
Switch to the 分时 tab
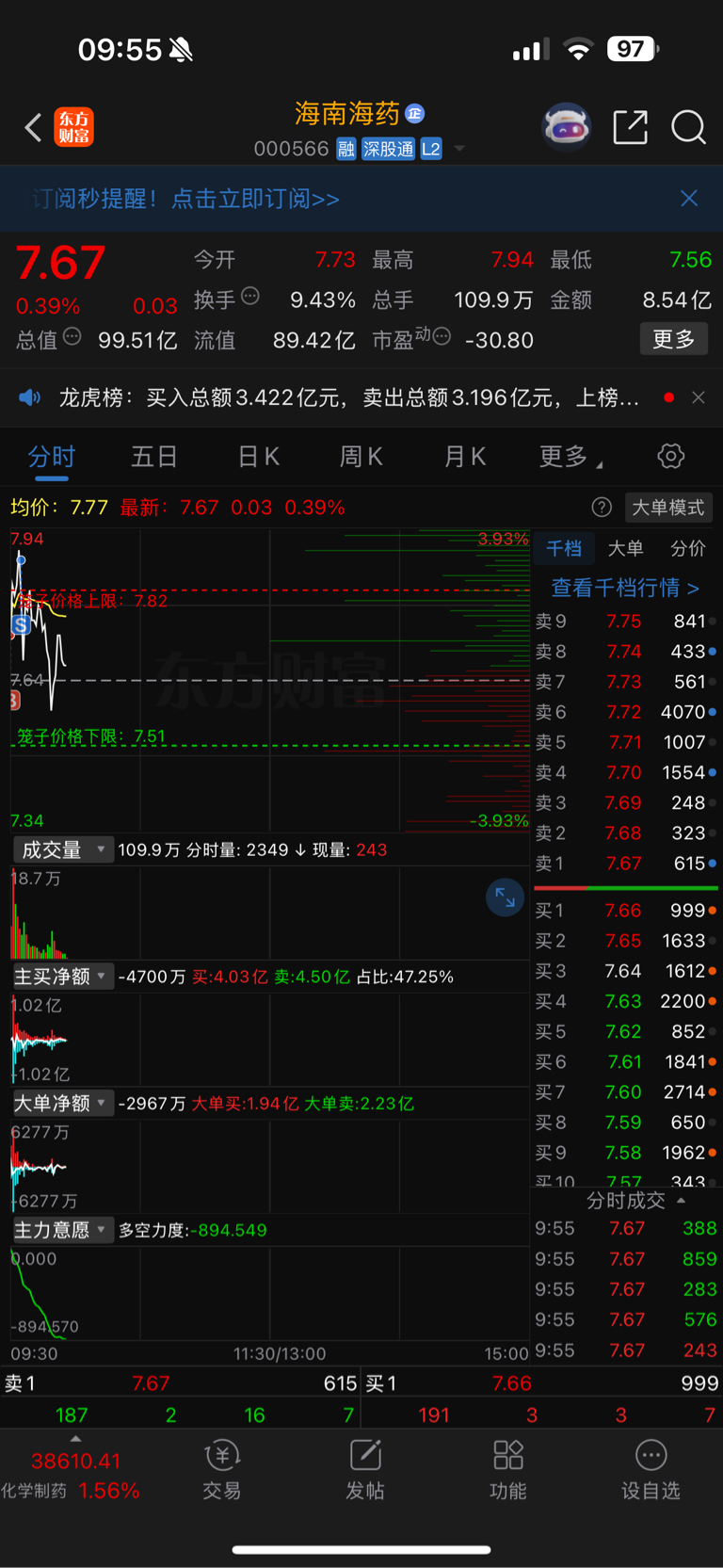pyautogui.click(x=52, y=458)
